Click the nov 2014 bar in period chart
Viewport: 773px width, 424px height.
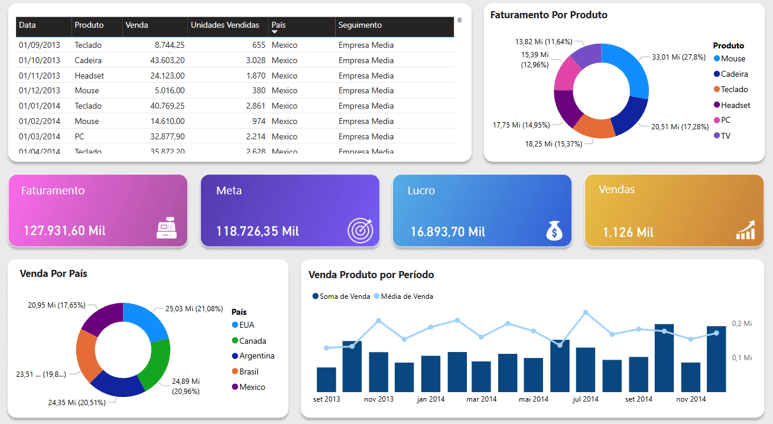click(x=691, y=377)
